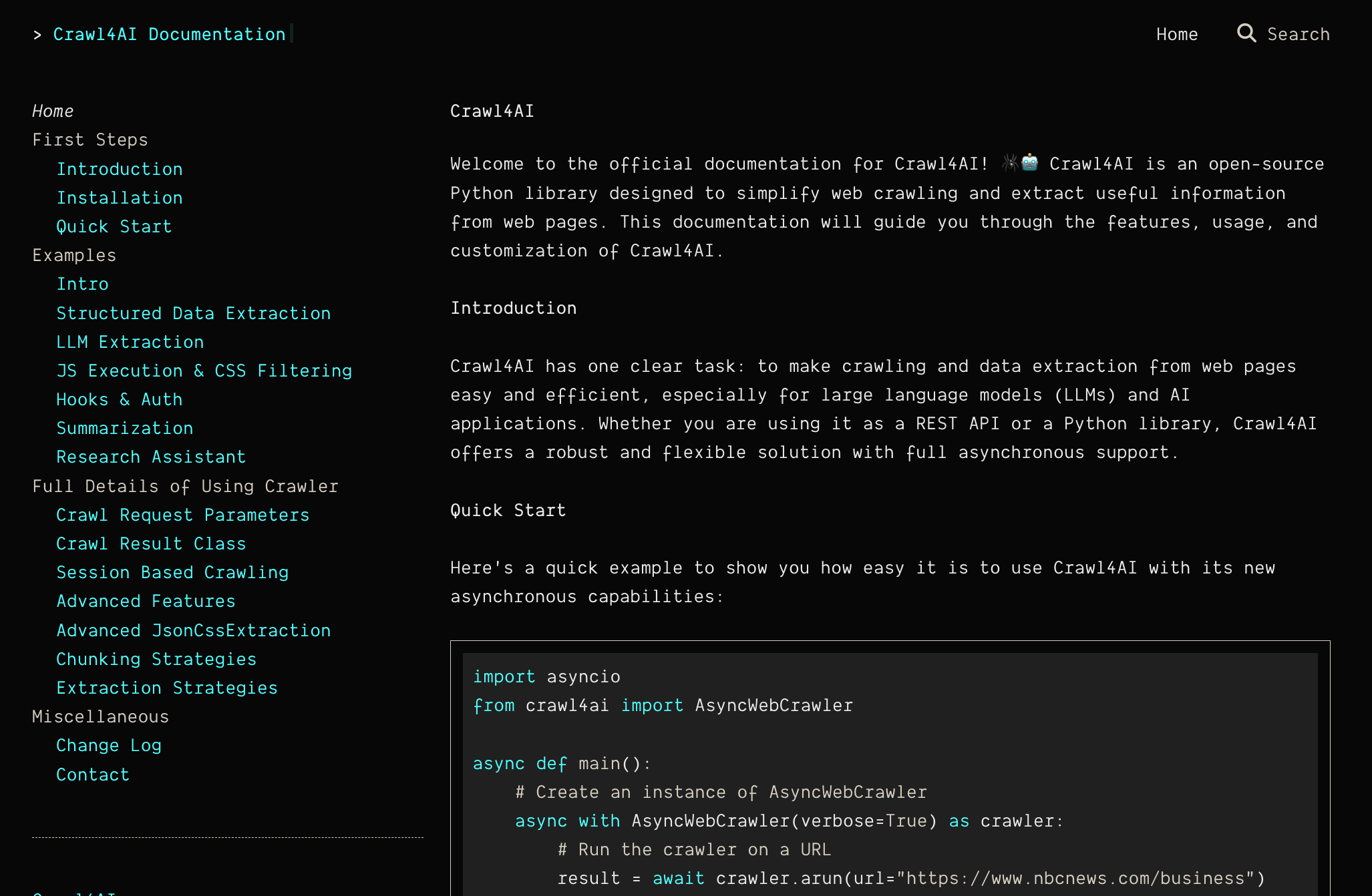
Task: Click the JS Execution & CSS Filtering link
Action: coord(205,370)
